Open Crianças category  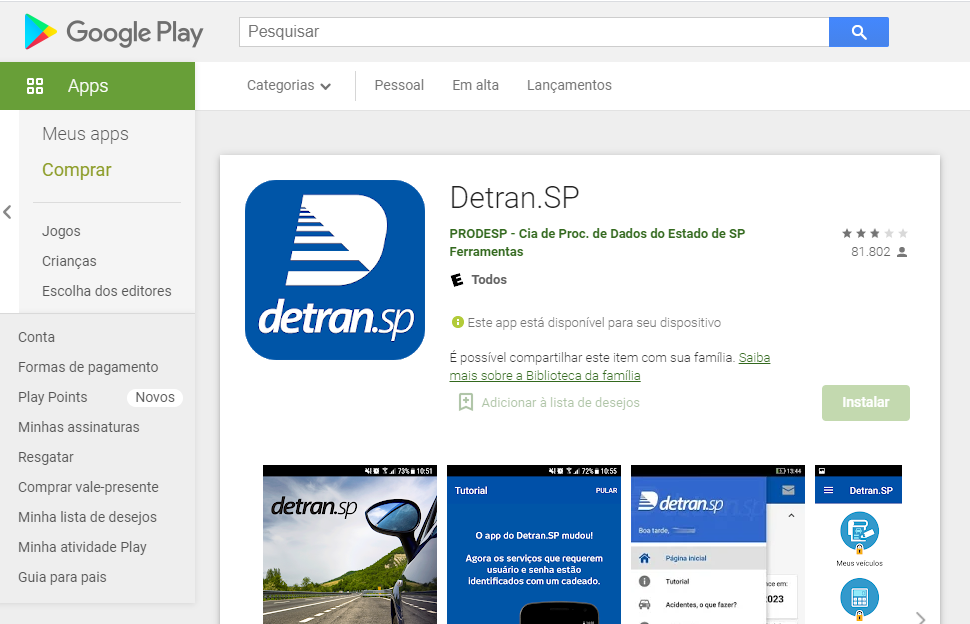click(x=69, y=261)
